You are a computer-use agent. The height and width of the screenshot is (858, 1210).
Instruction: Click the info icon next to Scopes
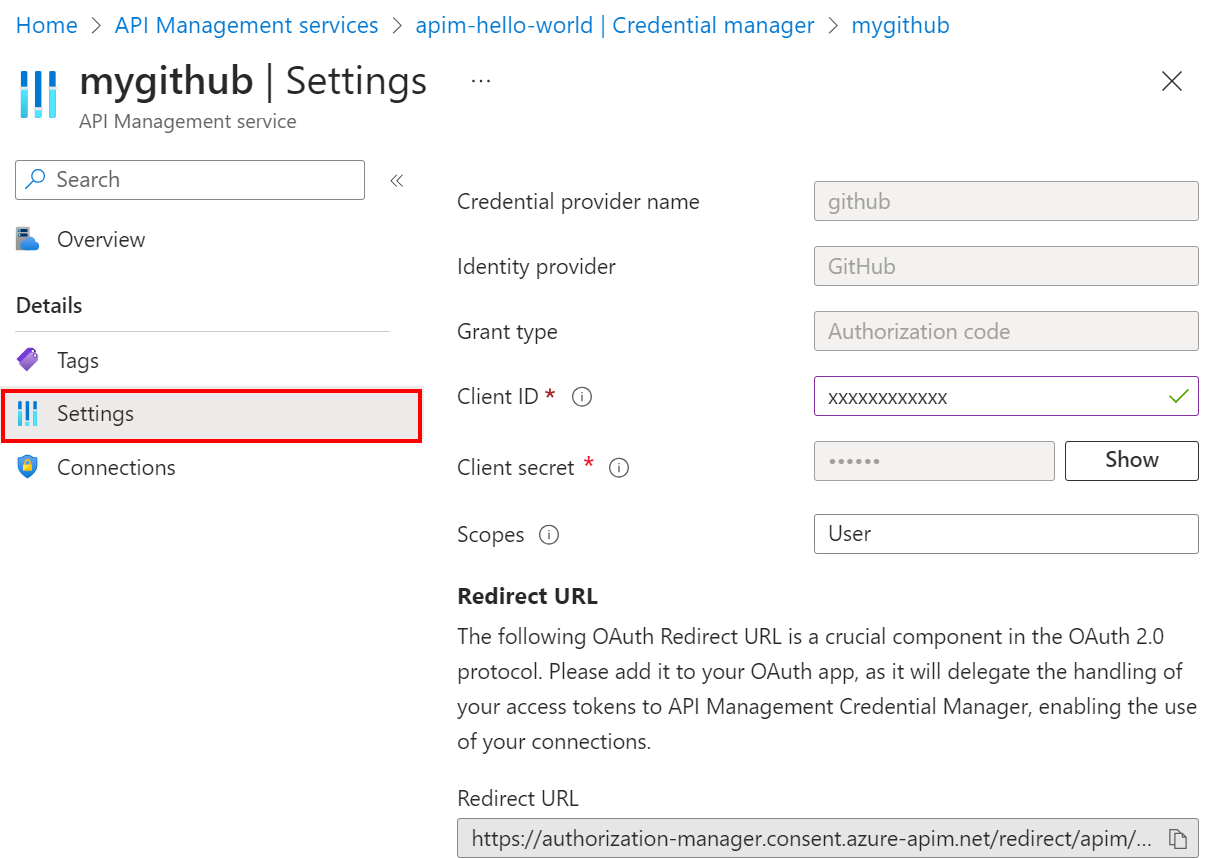[548, 534]
